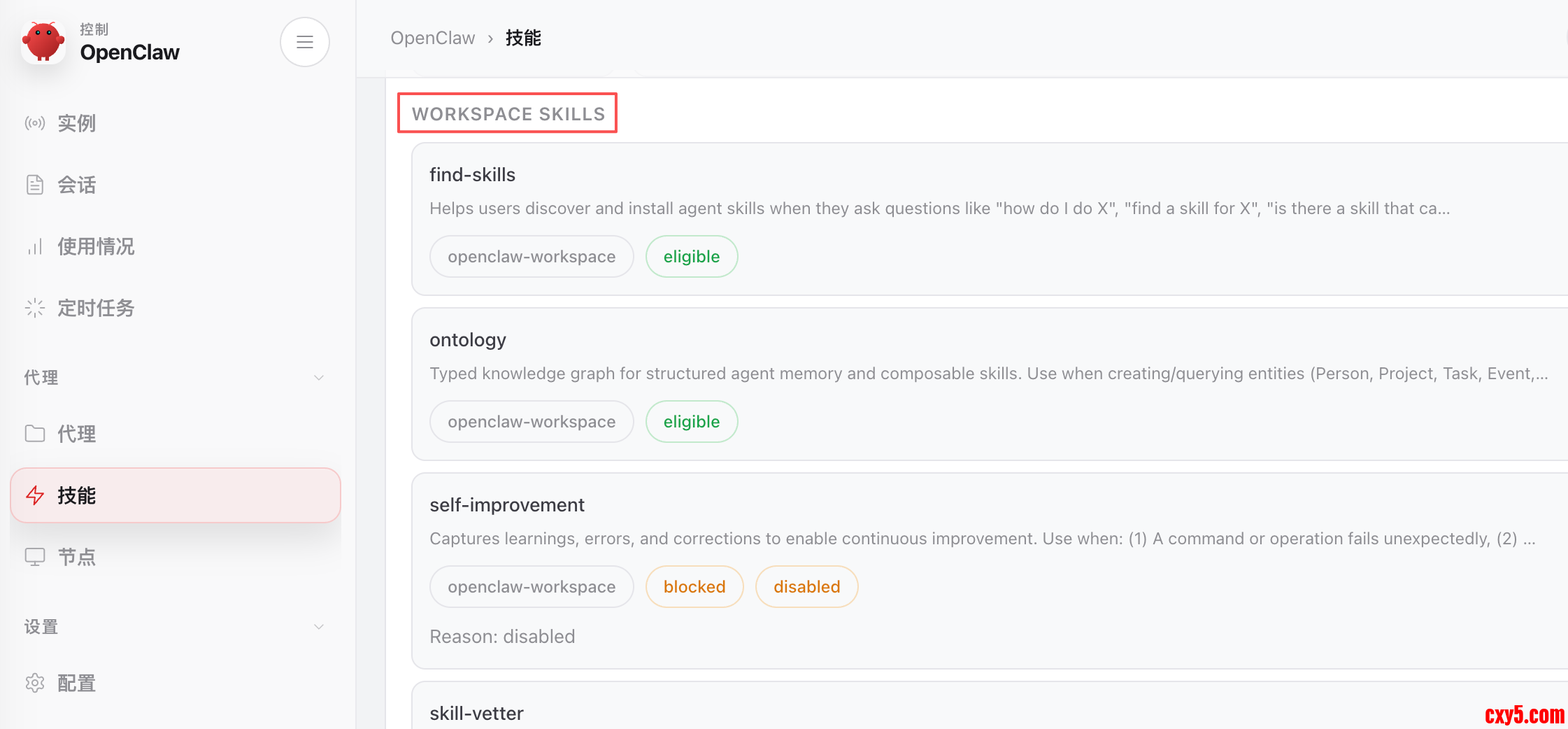The height and width of the screenshot is (729, 1568).
Task: Select the ontology skill card title
Action: (468, 340)
